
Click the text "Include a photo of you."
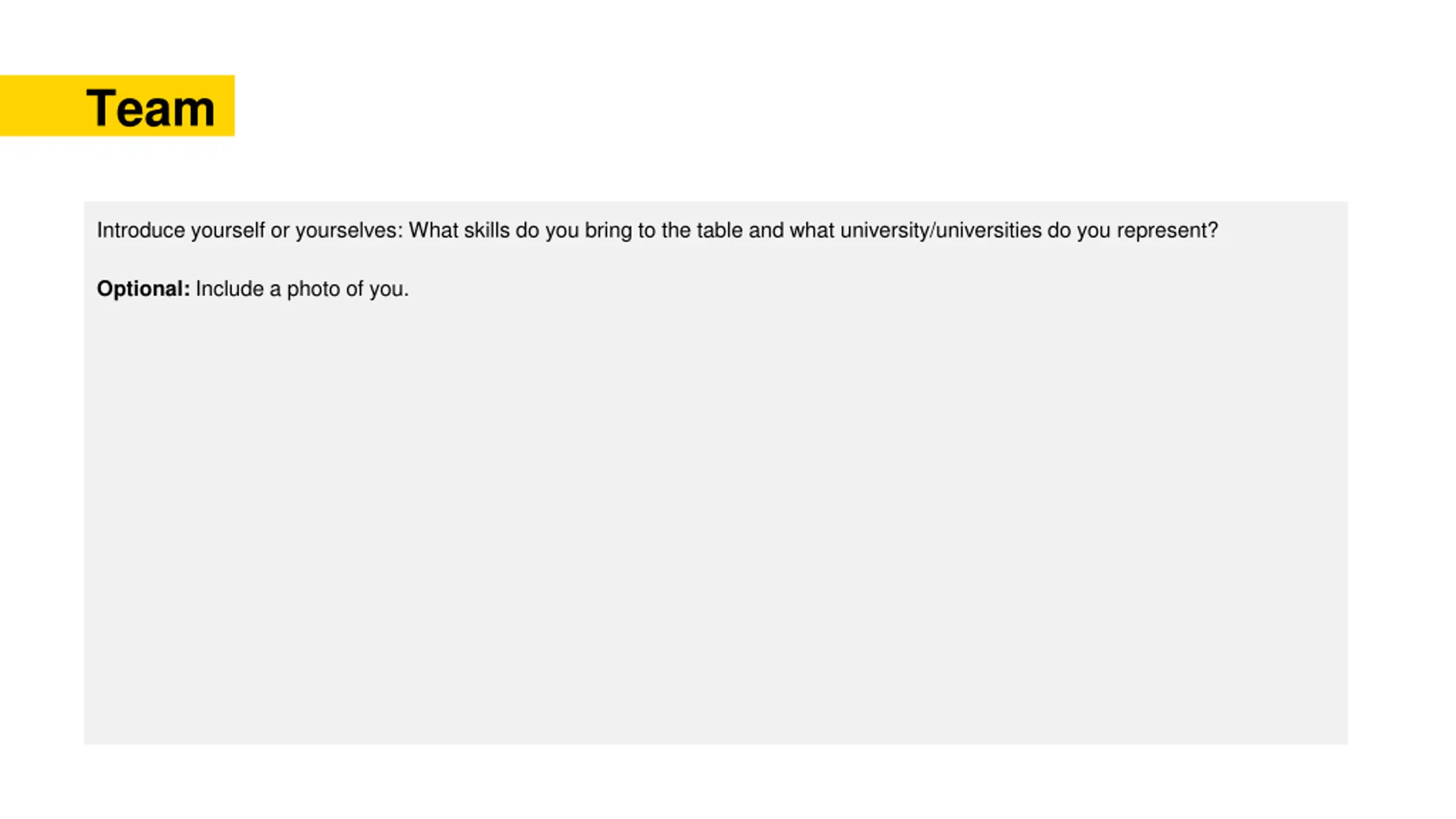pyautogui.click(x=302, y=289)
